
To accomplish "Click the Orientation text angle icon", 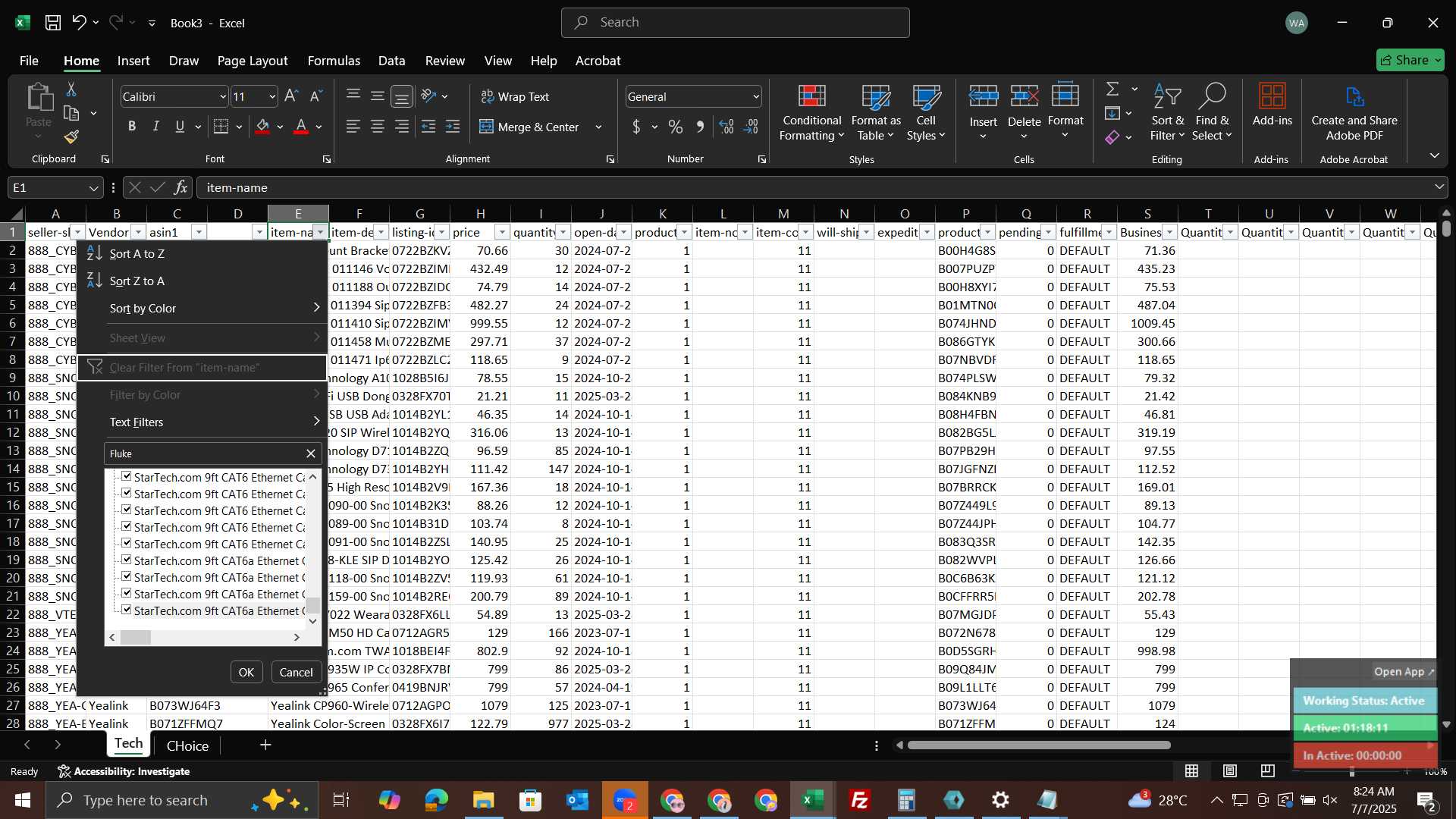I will (x=428, y=96).
